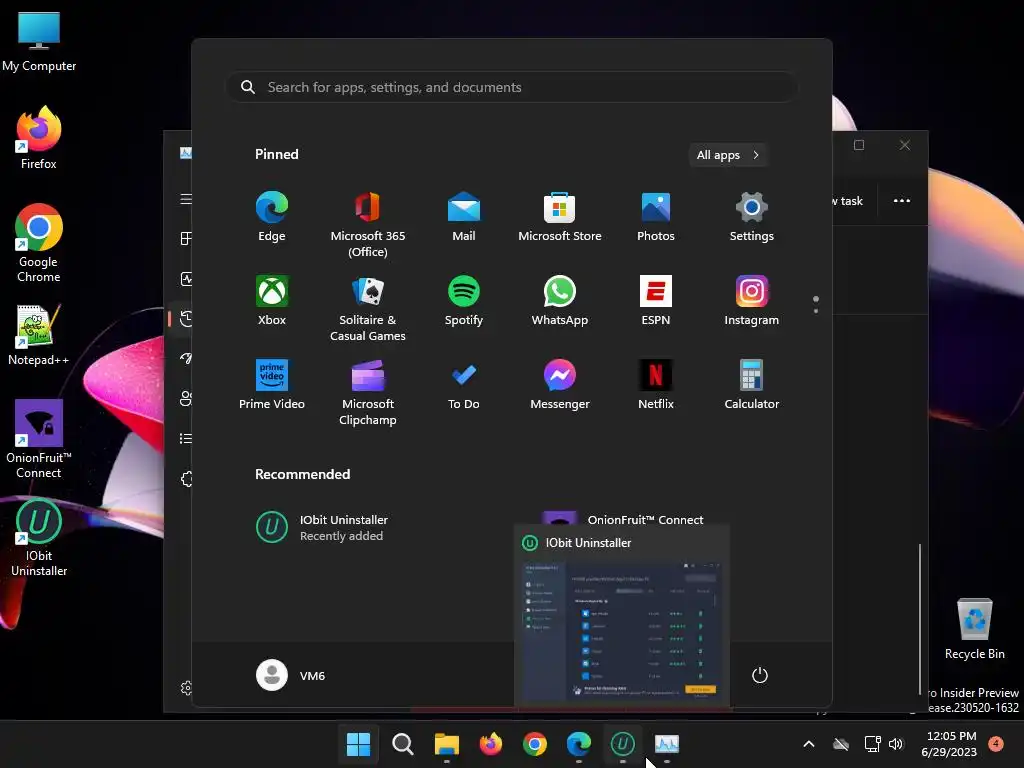Open the Calculator app
The image size is (1024, 768).
coord(752,385)
